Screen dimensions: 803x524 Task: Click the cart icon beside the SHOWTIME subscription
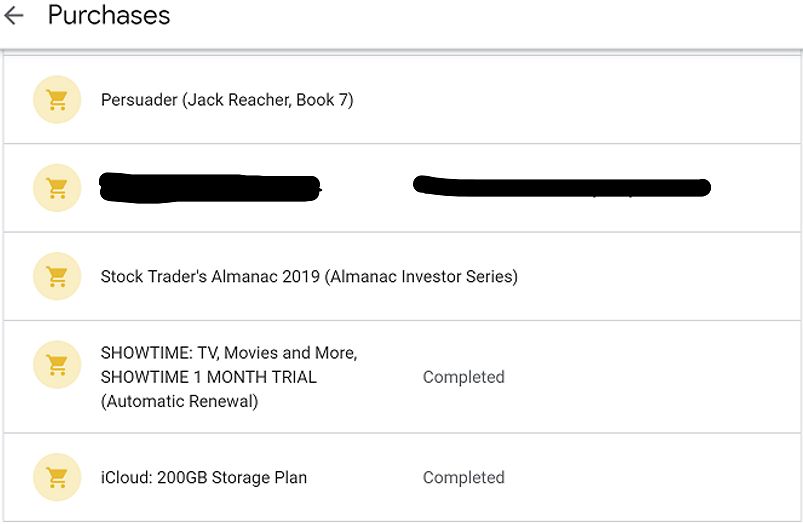click(x=57, y=365)
